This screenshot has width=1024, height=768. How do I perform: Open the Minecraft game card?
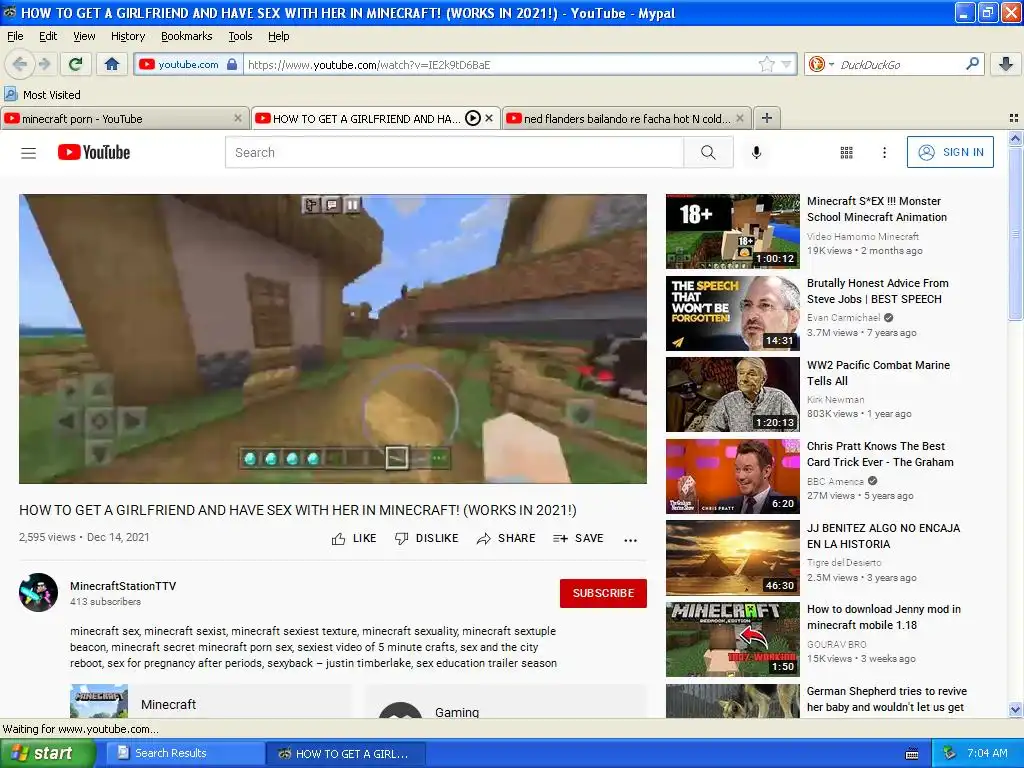pos(210,701)
